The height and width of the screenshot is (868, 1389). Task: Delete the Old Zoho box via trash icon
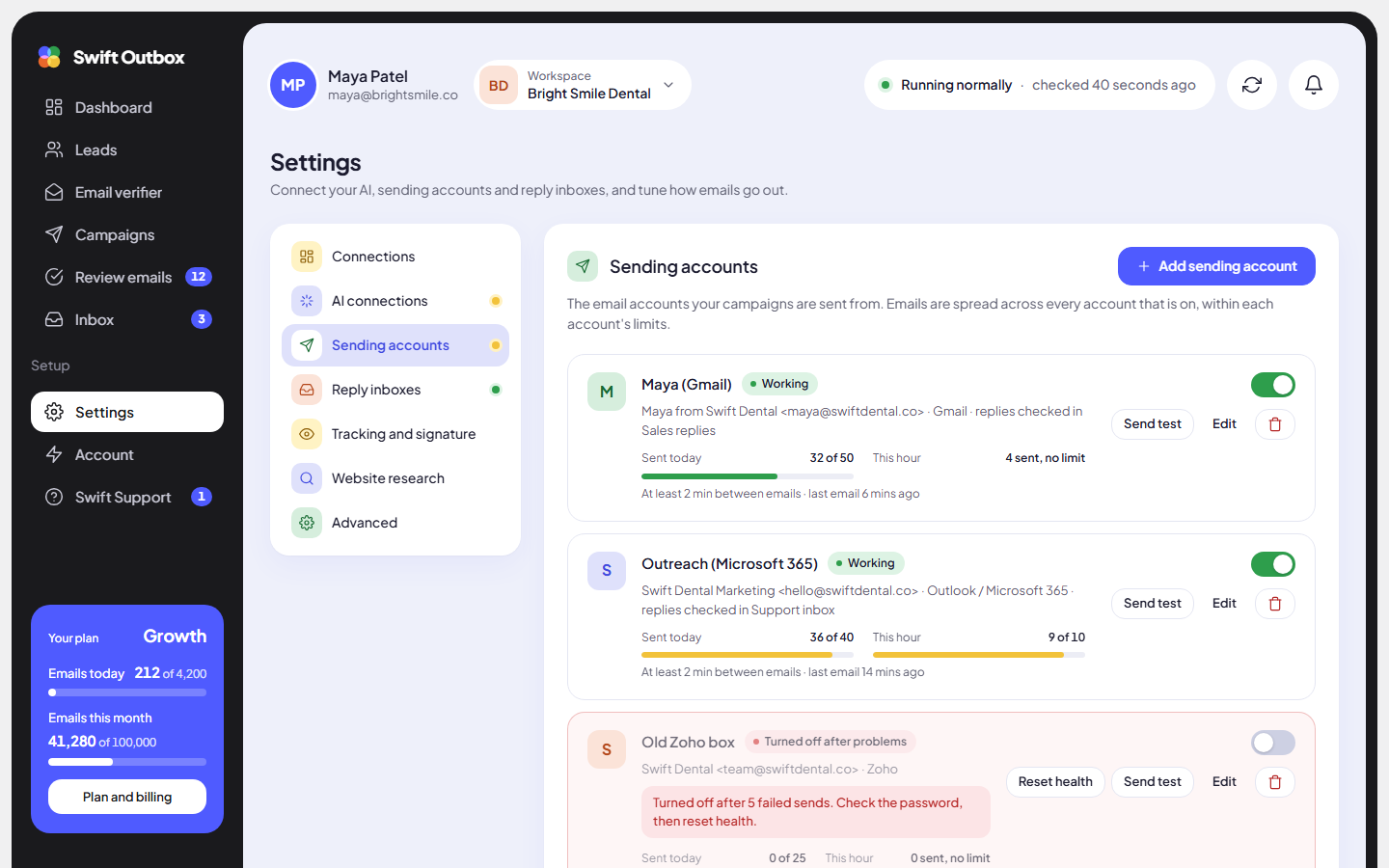click(x=1275, y=782)
